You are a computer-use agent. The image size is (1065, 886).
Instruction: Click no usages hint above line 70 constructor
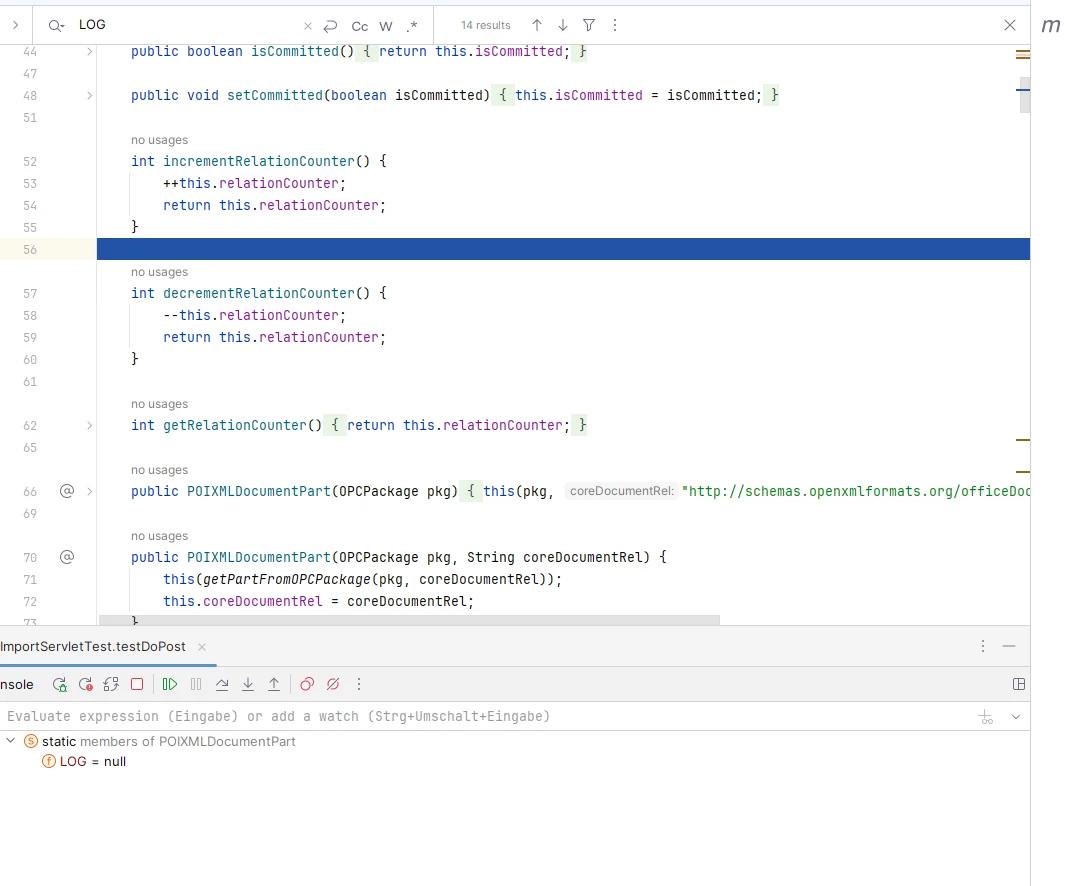point(160,535)
